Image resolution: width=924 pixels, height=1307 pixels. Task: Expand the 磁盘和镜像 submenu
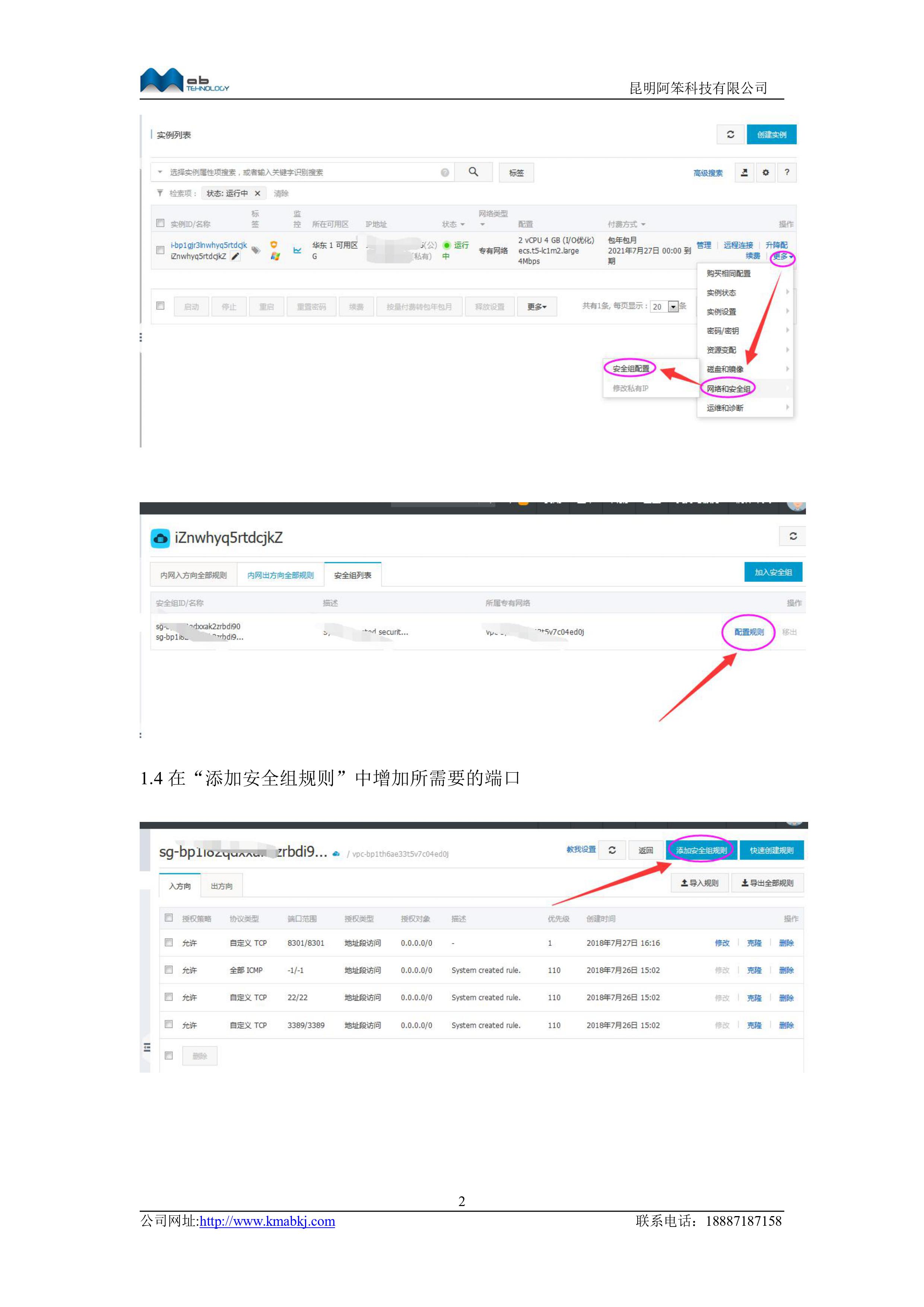click(x=745, y=370)
